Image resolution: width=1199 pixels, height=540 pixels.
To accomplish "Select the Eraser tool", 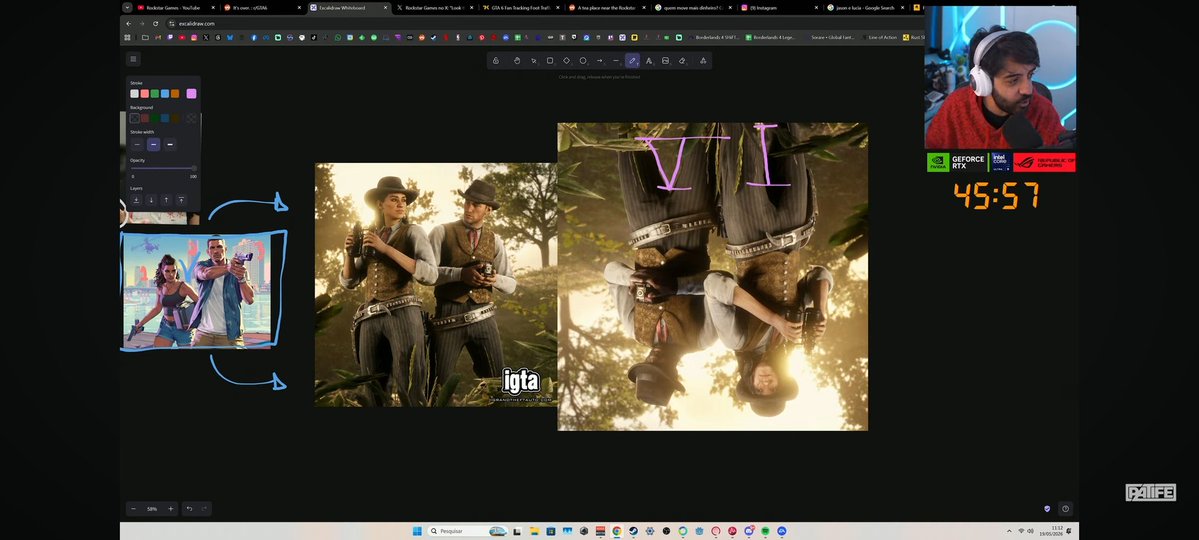I will 682,60.
